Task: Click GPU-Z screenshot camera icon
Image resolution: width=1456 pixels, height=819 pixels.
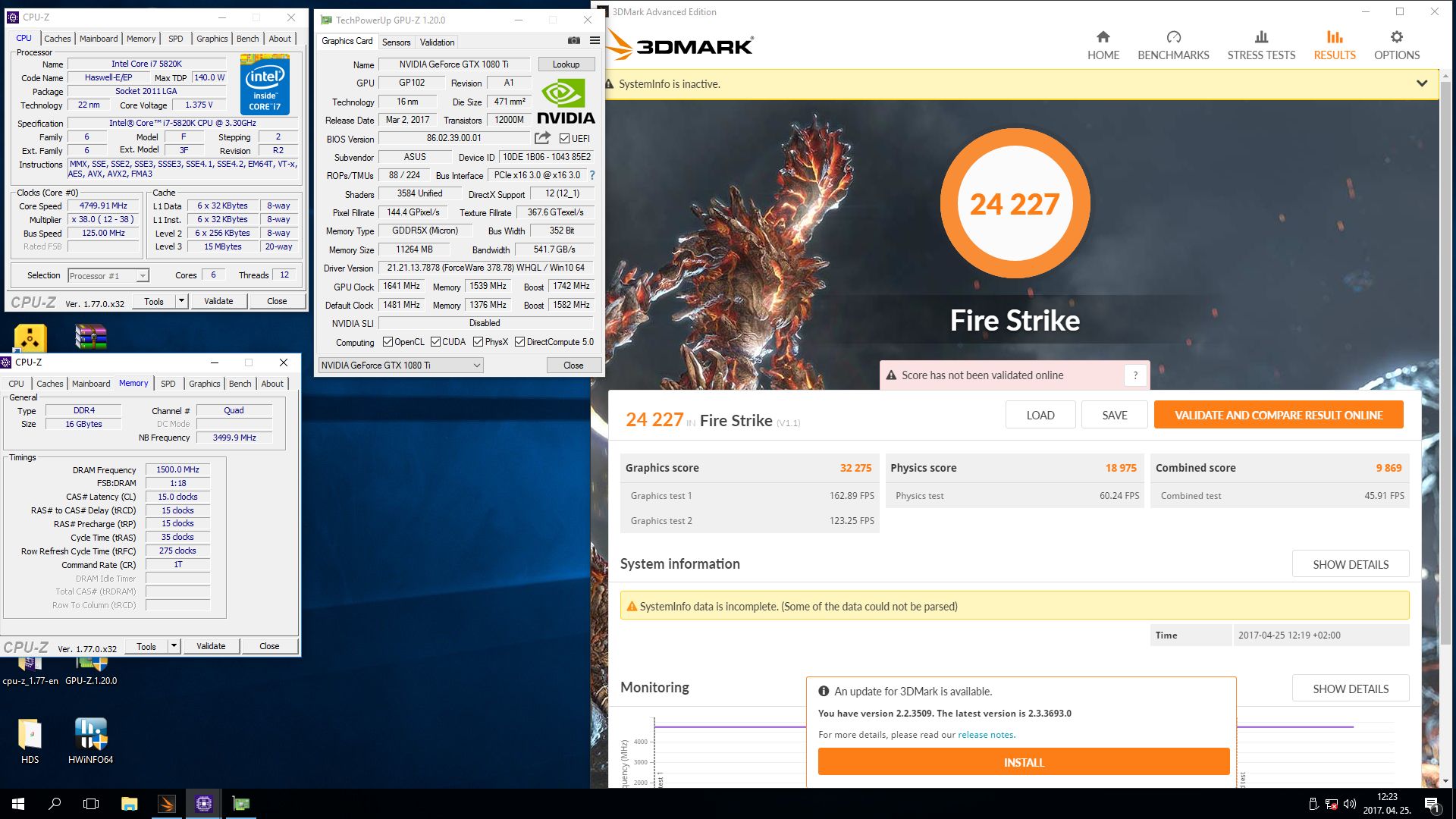Action: point(574,41)
